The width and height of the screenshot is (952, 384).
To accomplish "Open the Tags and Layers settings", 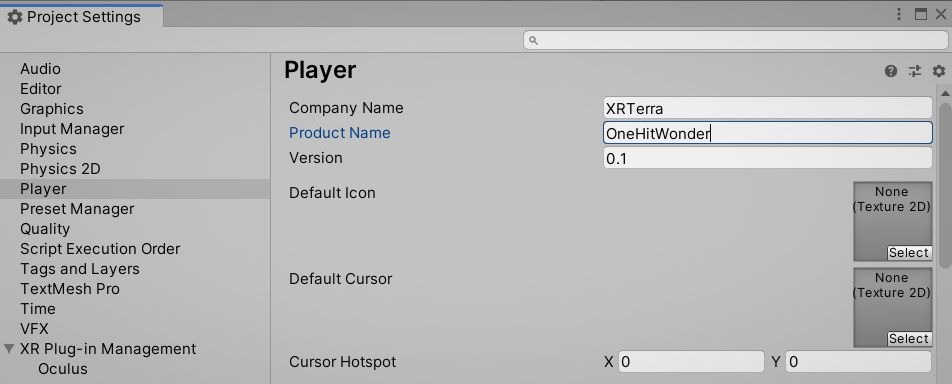I will pos(80,269).
